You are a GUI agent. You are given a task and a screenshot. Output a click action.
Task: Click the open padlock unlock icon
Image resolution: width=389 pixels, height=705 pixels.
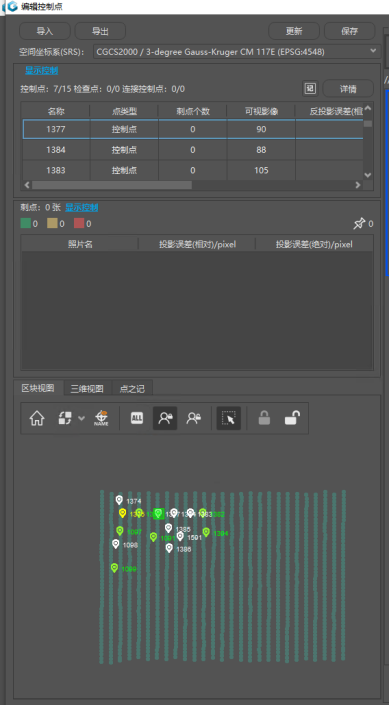coord(293,419)
